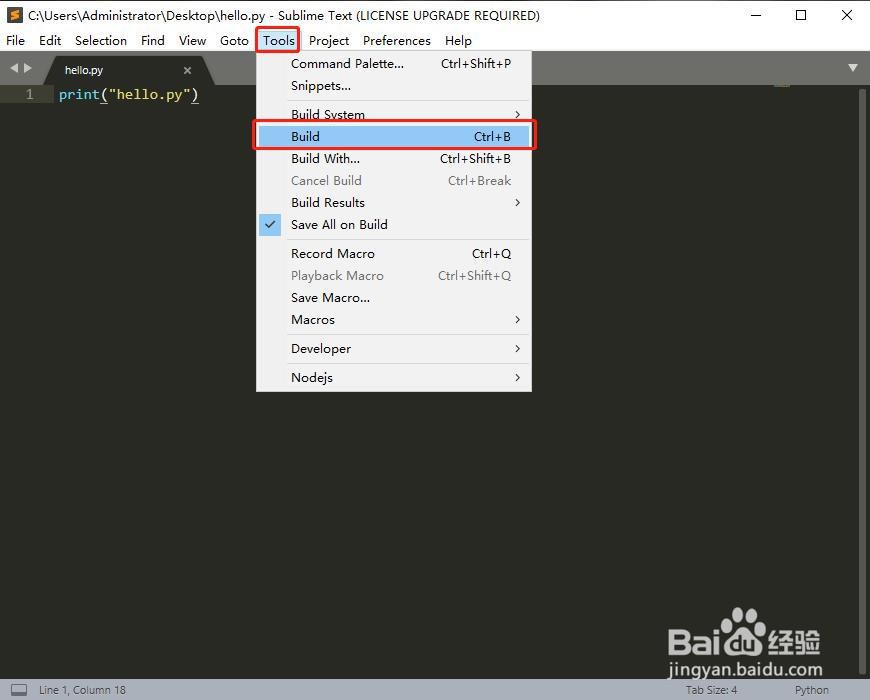Open Command Palette... from Tools menu

394,64
